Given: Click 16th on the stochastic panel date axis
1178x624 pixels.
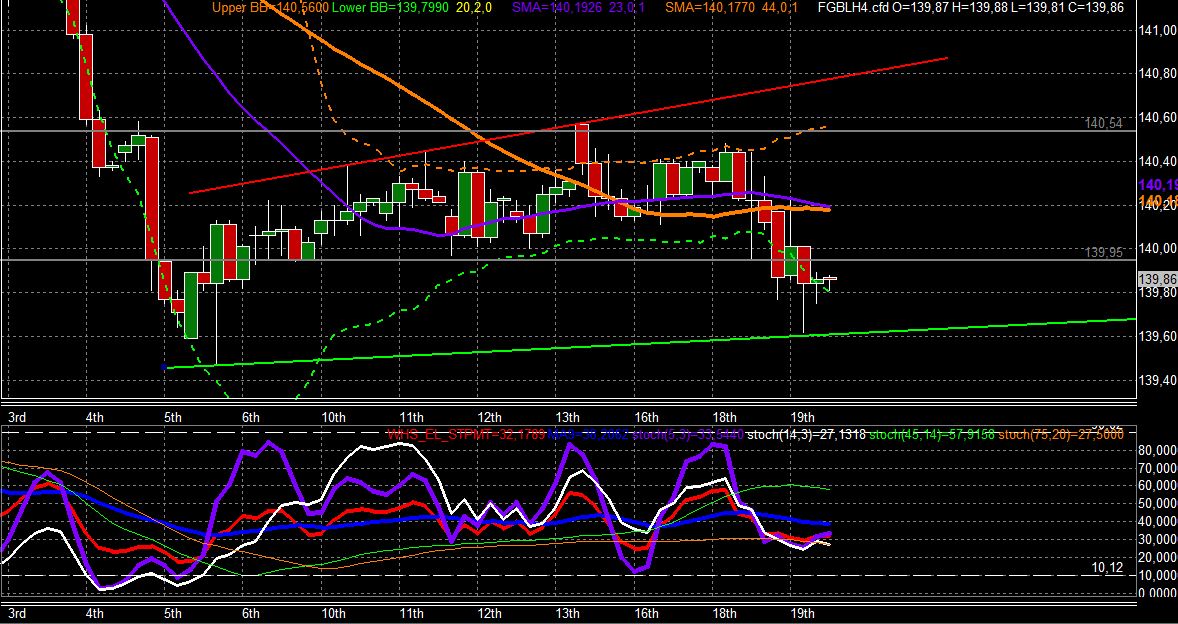Looking at the screenshot, I should [645, 613].
